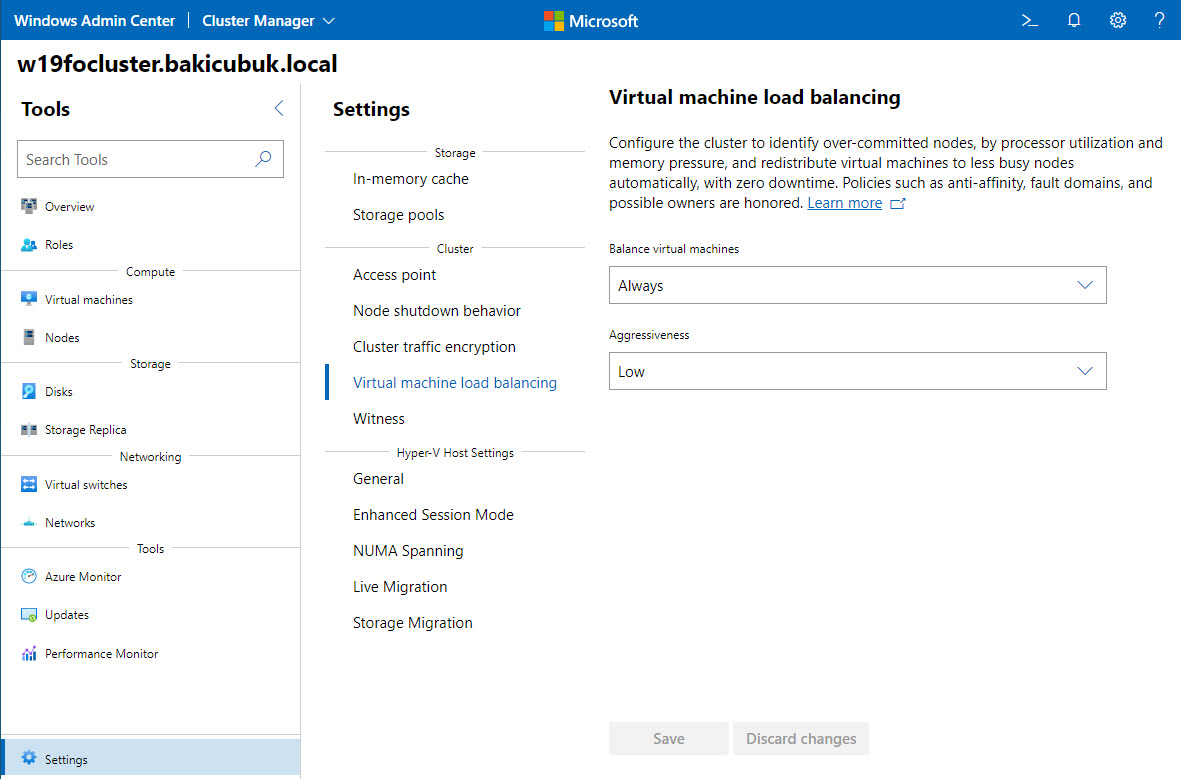Open the Balance virtual machines dropdown
The width and height of the screenshot is (1181, 779).
pos(857,285)
